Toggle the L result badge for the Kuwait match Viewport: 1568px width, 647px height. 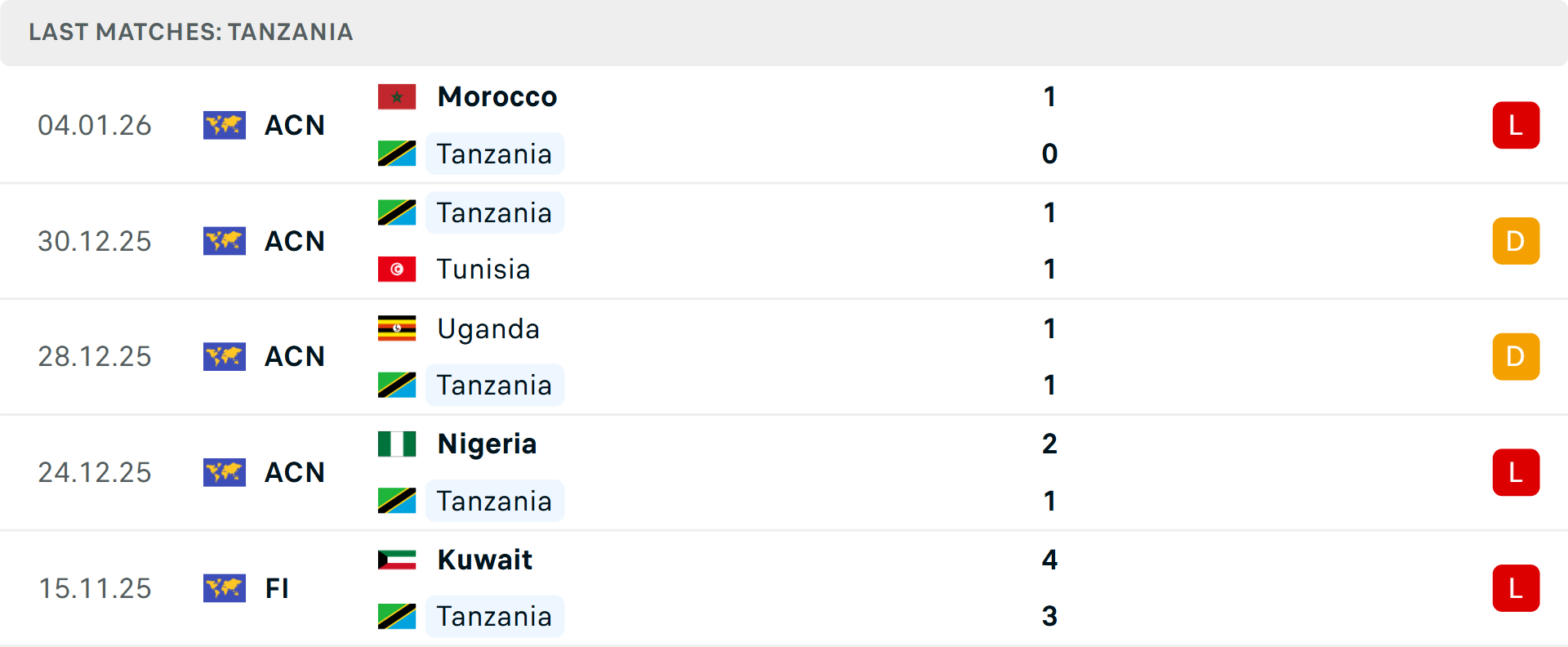click(1517, 588)
